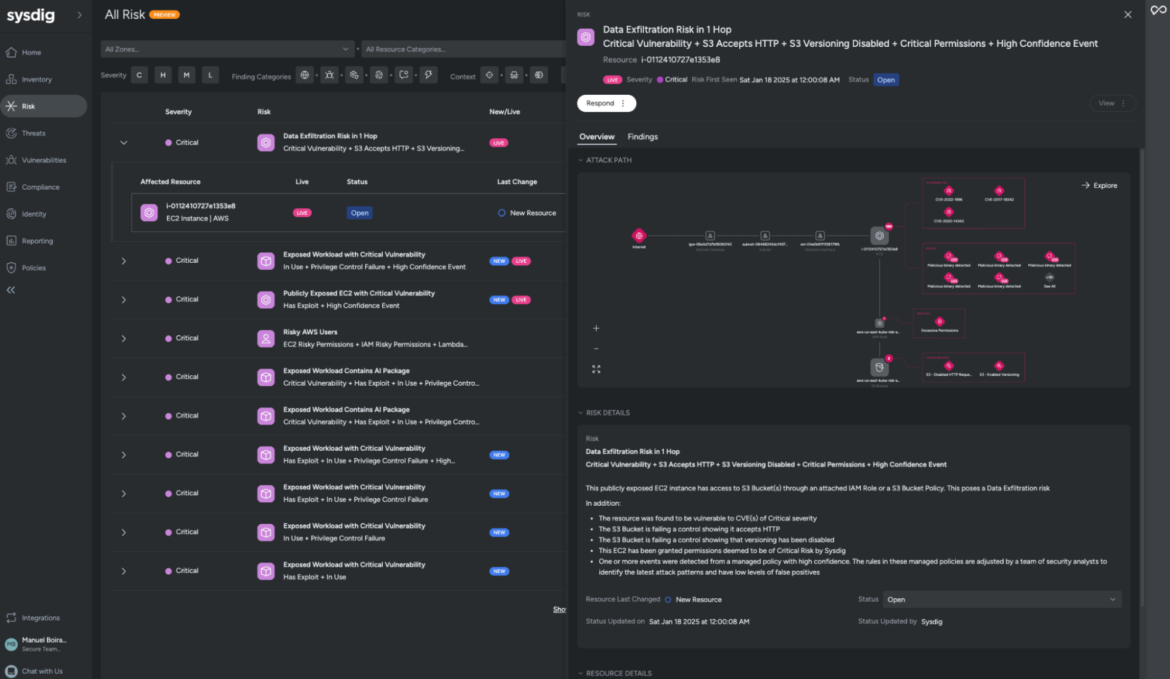Toggle the lightning-bolt finding category filter
The height and width of the screenshot is (679, 1170).
428,75
